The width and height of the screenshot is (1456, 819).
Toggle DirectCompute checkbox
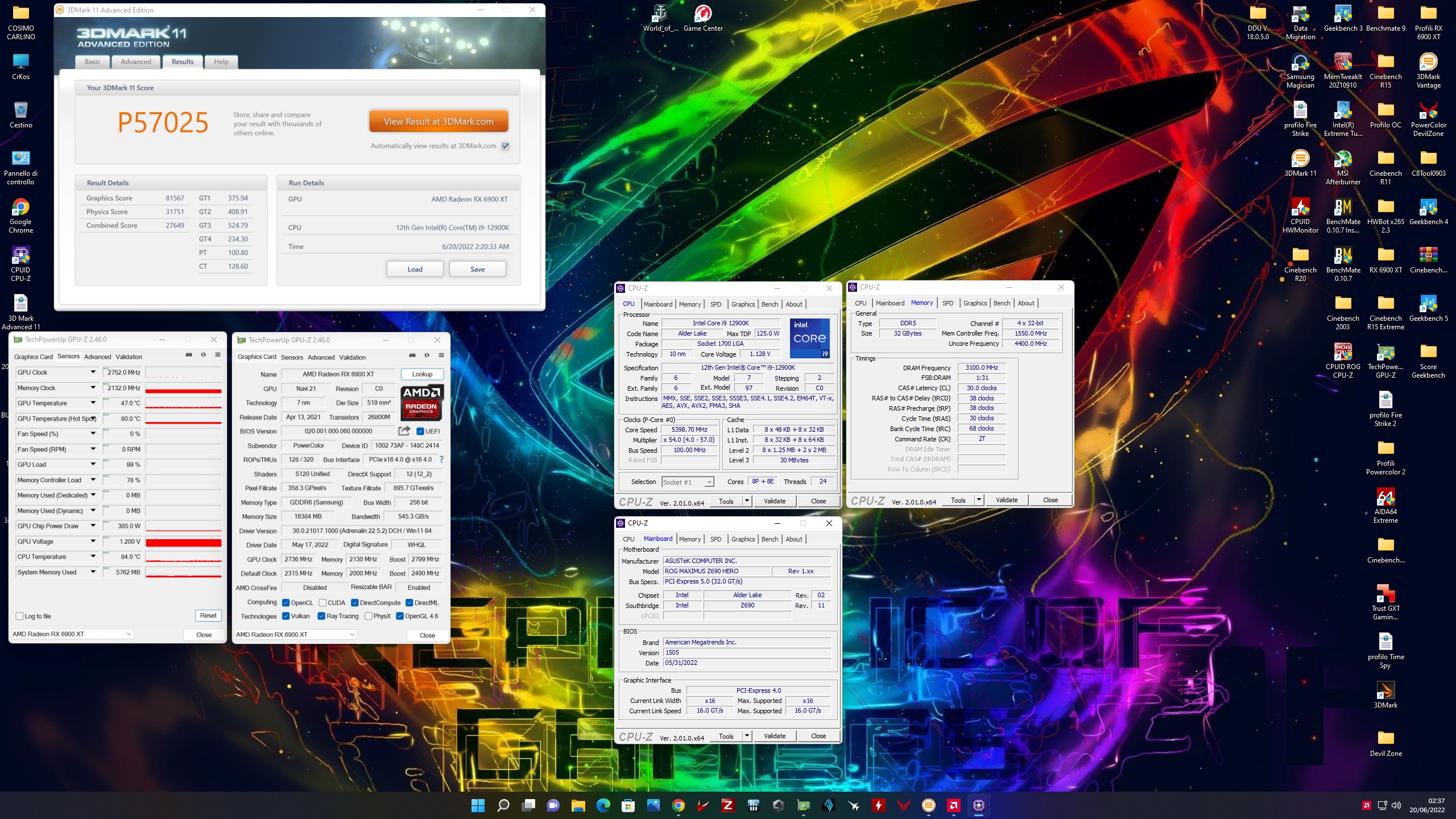pos(354,603)
